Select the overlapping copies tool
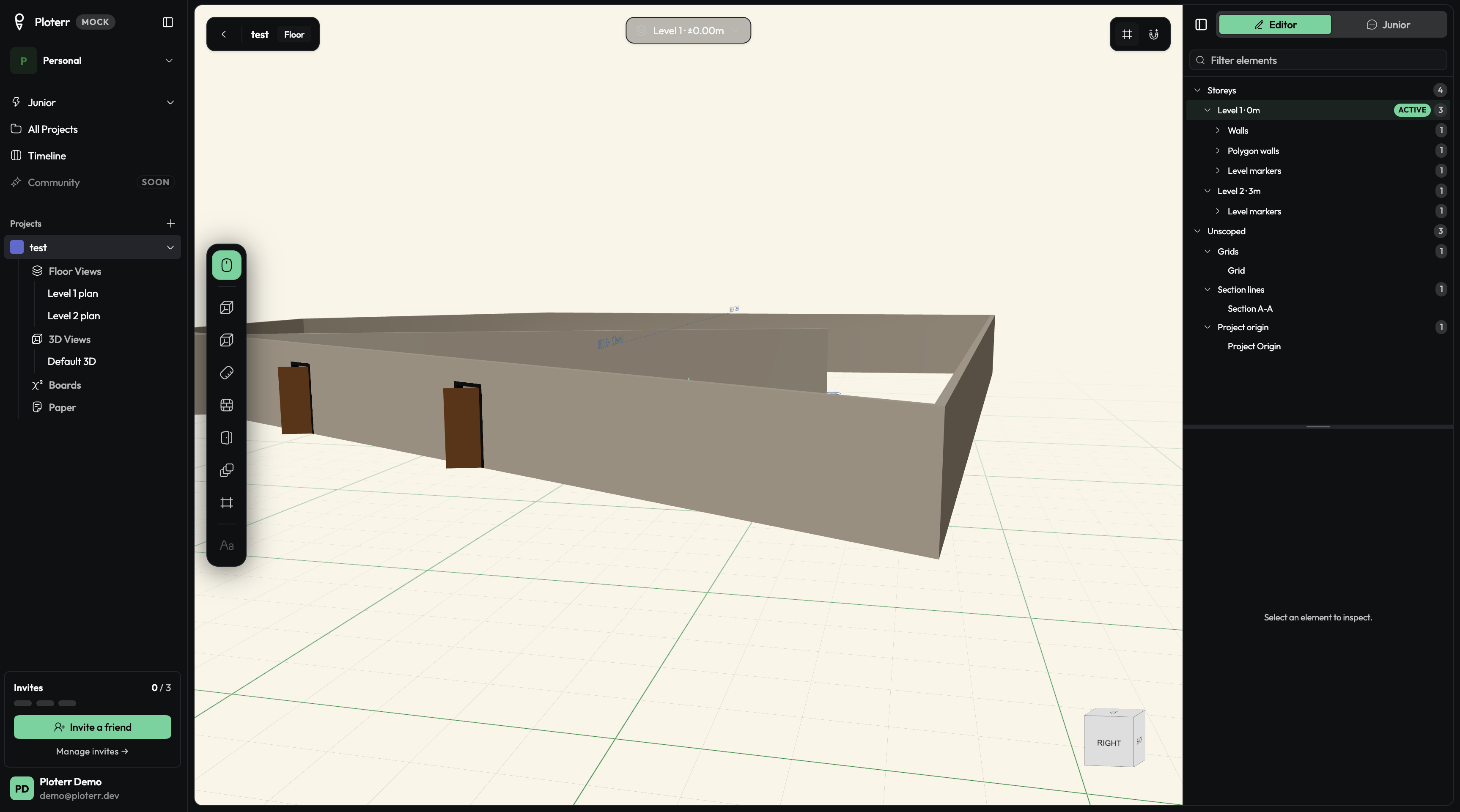This screenshot has height=812, width=1460. 226,470
